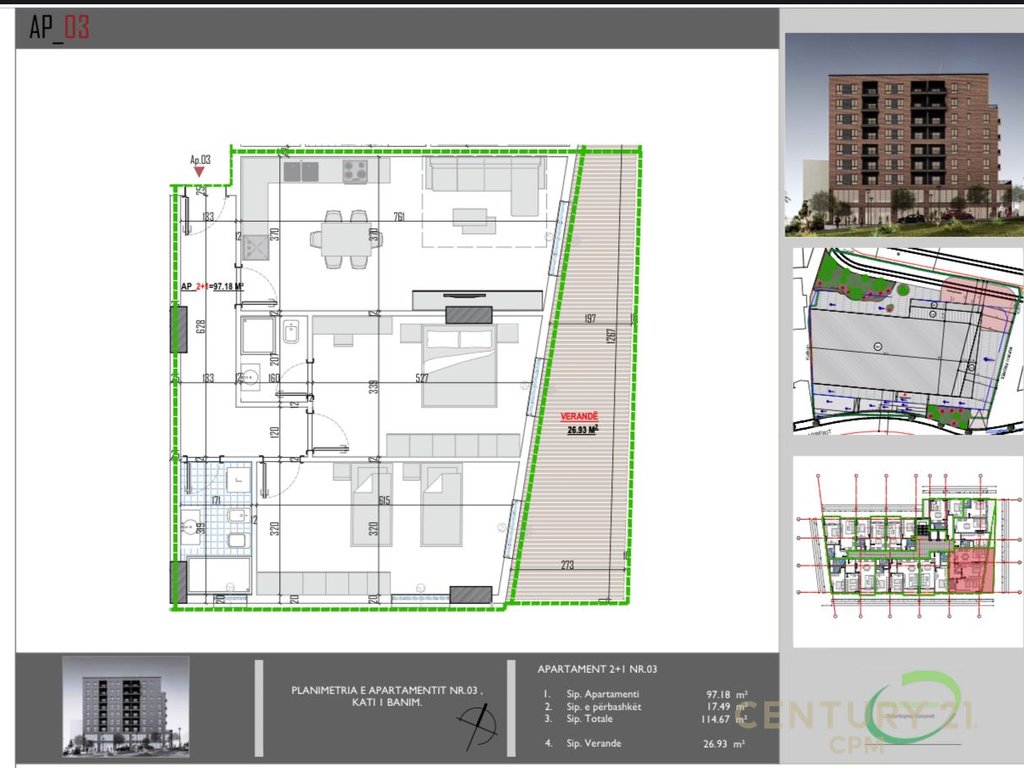Click the AP_03 title in the header
This screenshot has width=1024, height=768.
click(59, 27)
